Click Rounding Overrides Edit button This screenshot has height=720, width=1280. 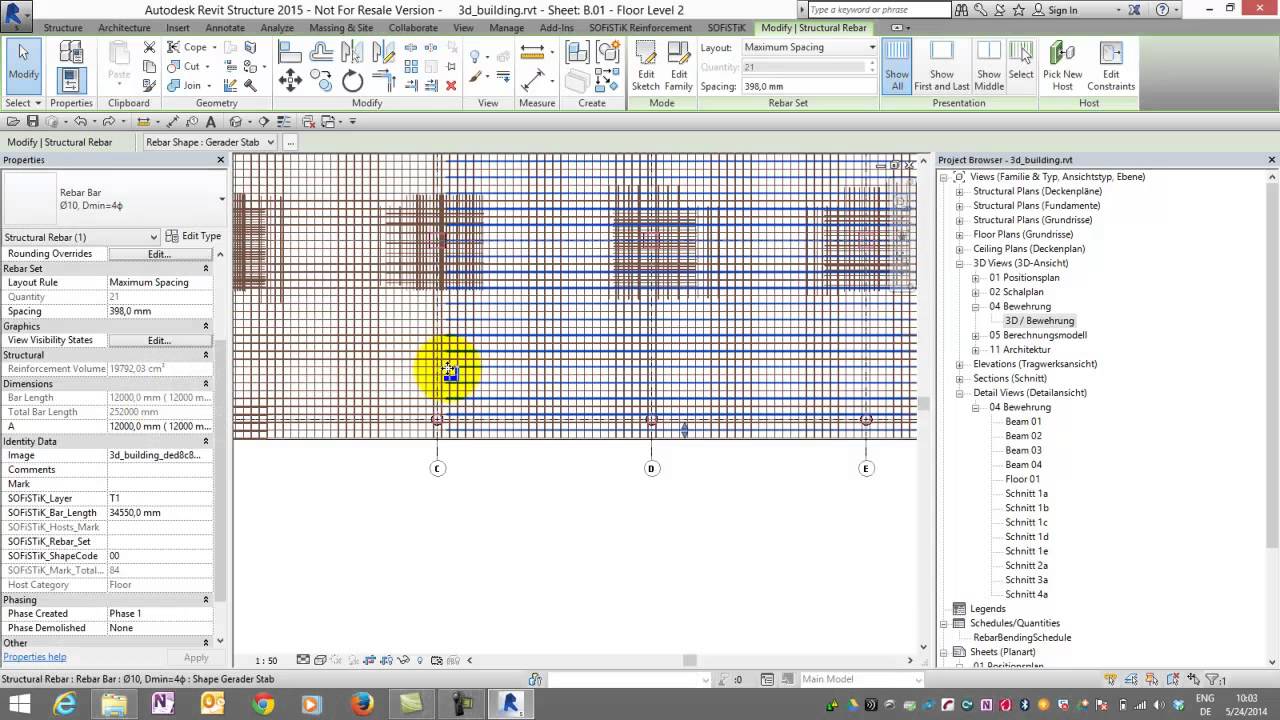point(159,254)
